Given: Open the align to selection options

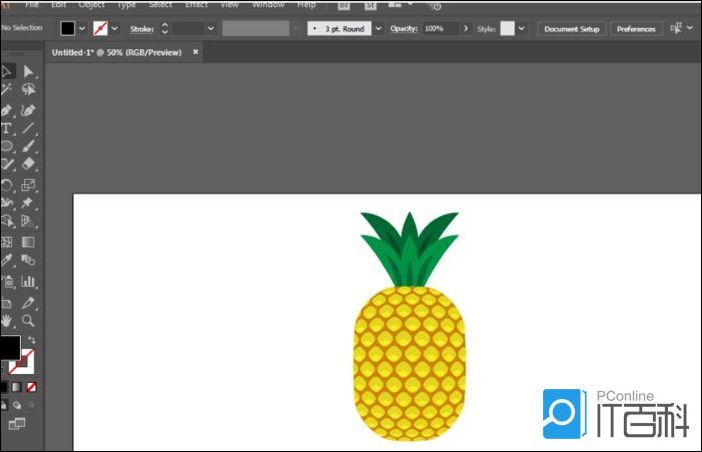Looking at the screenshot, I should tap(676, 28).
